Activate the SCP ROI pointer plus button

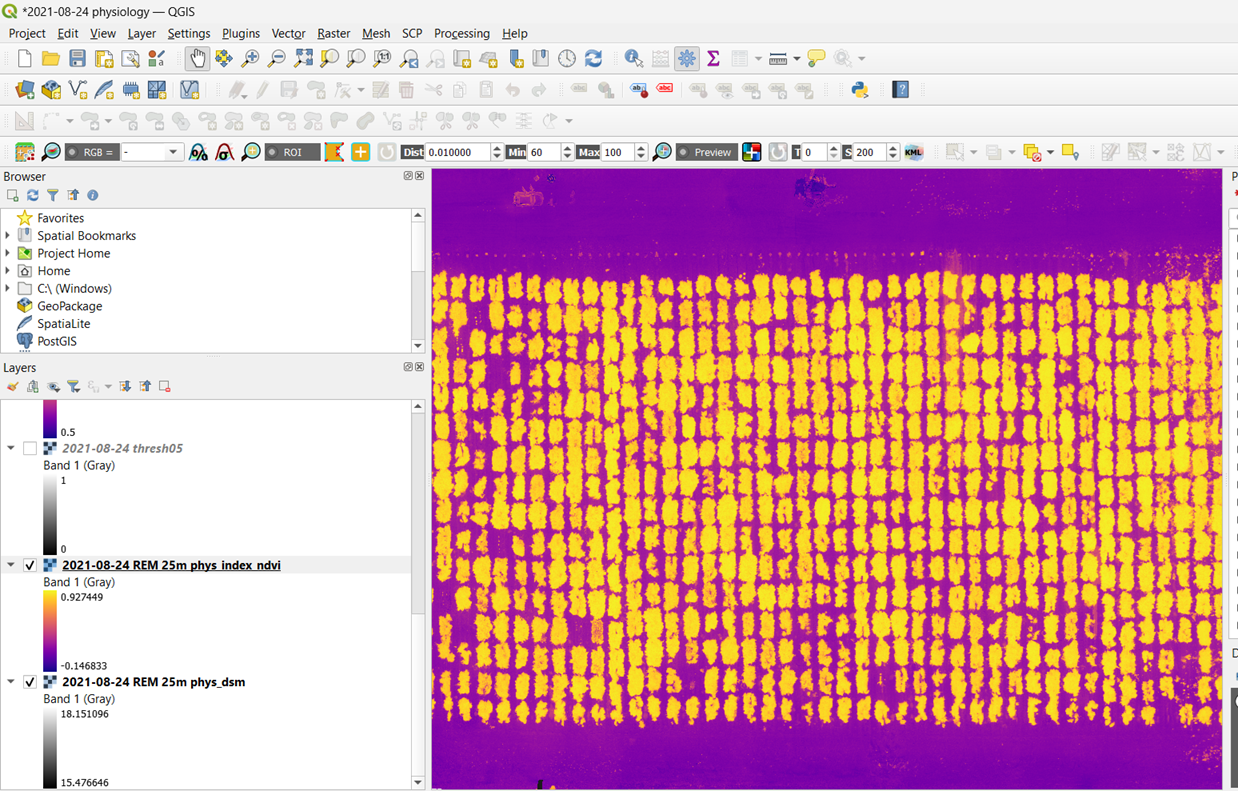(360, 152)
